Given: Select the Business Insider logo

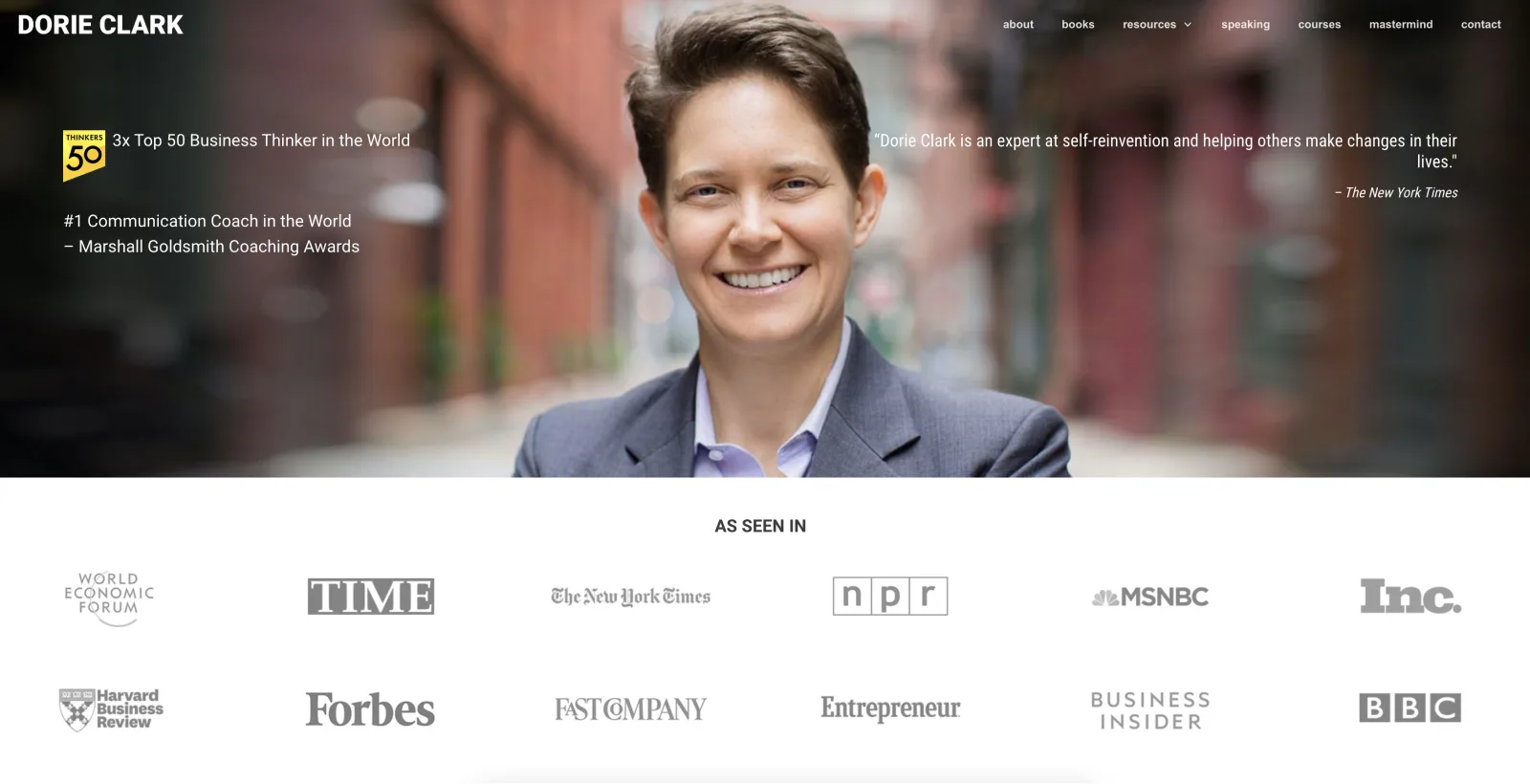Looking at the screenshot, I should [x=1150, y=710].
